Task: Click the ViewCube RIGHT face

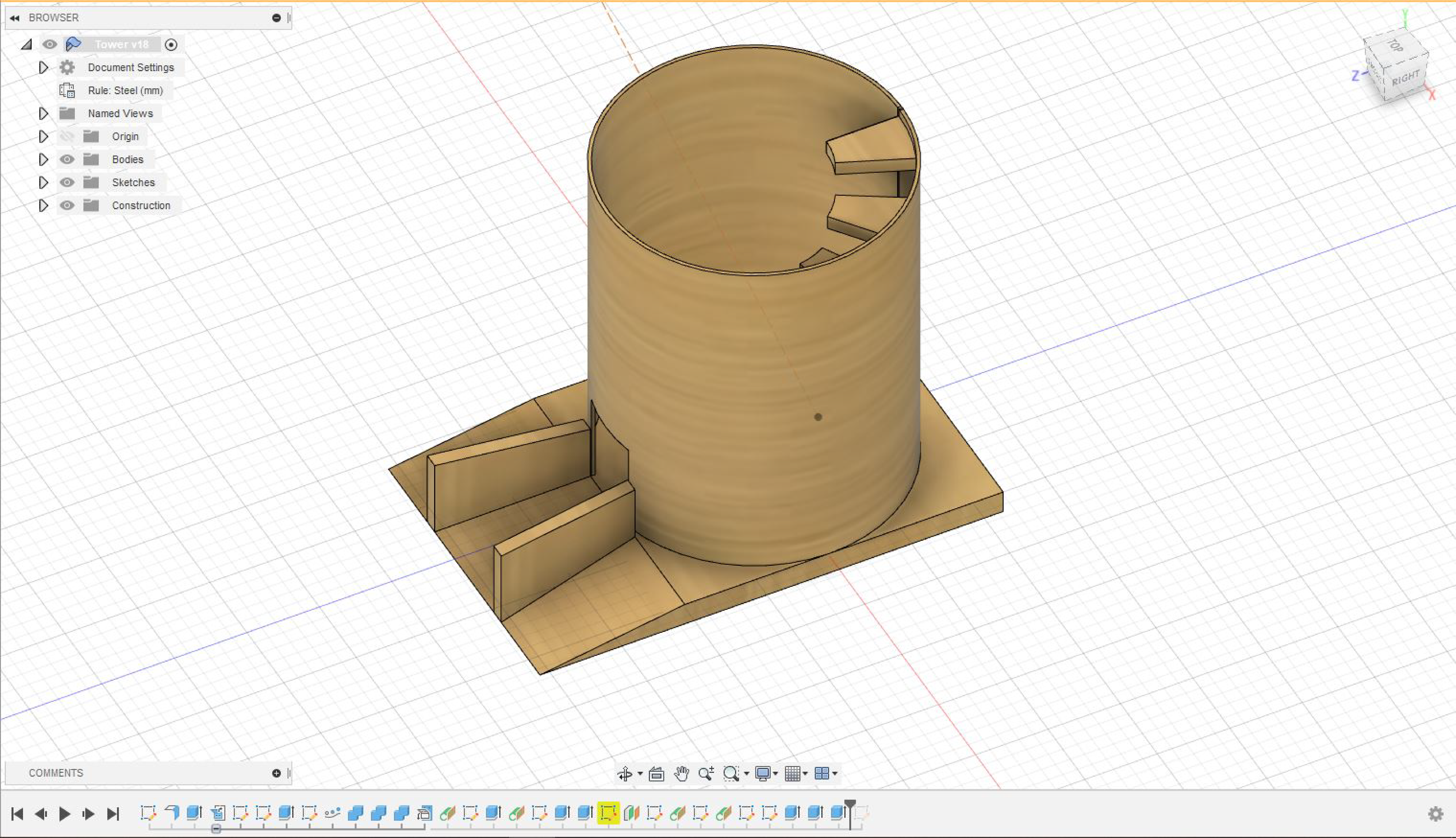Action: pos(1406,78)
